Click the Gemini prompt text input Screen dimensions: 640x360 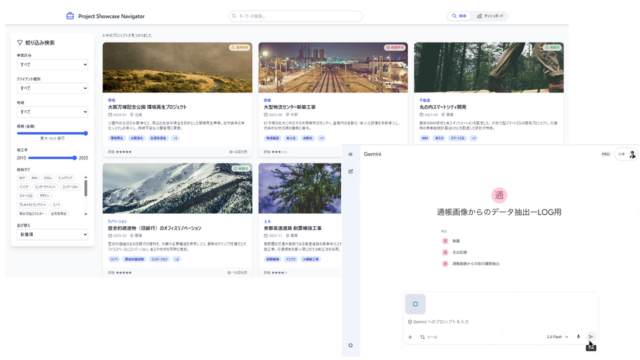(500, 322)
